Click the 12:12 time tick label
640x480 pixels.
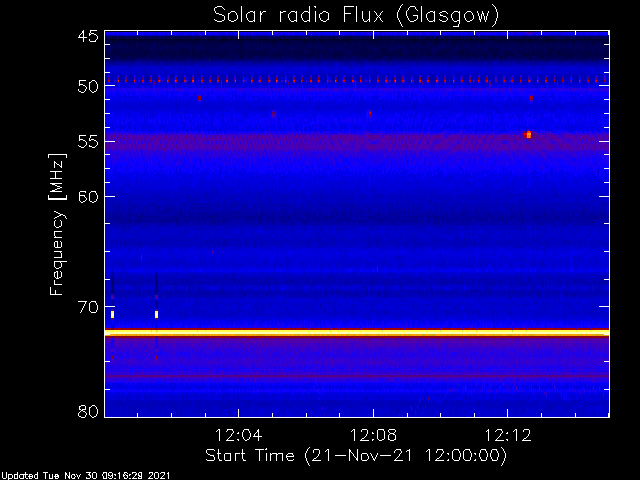tap(508, 435)
